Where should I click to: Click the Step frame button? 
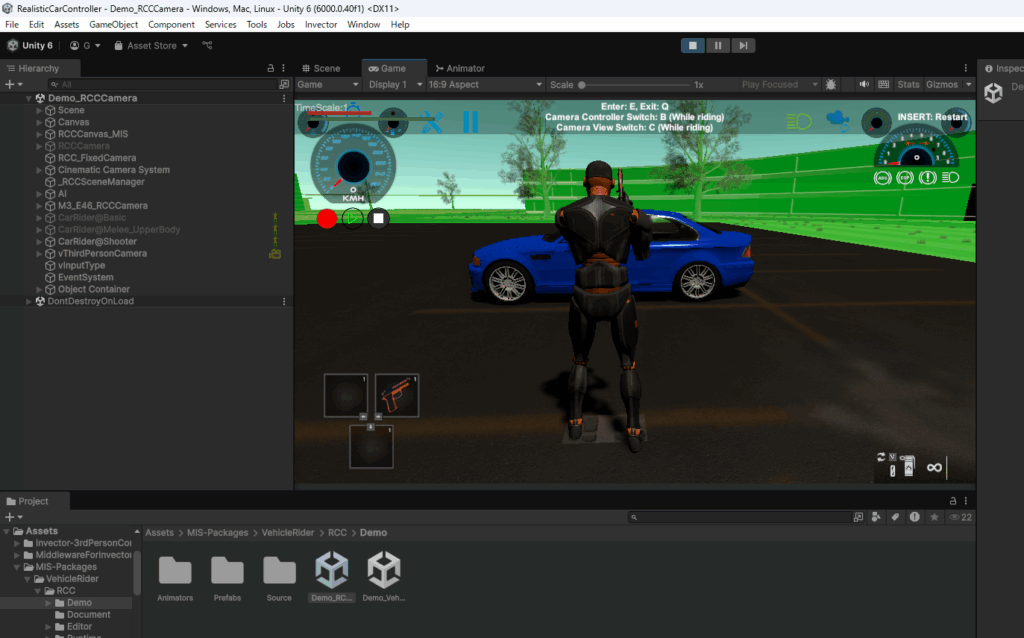(x=743, y=46)
